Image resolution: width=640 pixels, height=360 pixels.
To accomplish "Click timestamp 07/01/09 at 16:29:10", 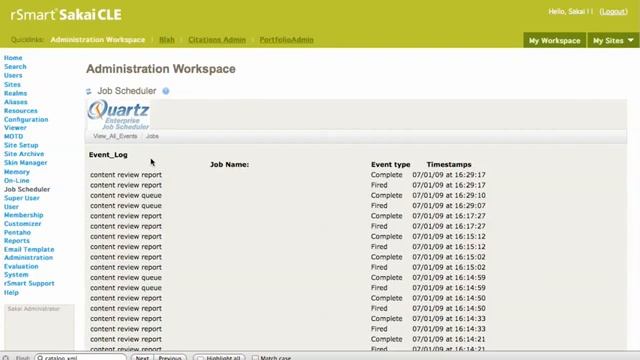I will [x=449, y=196].
